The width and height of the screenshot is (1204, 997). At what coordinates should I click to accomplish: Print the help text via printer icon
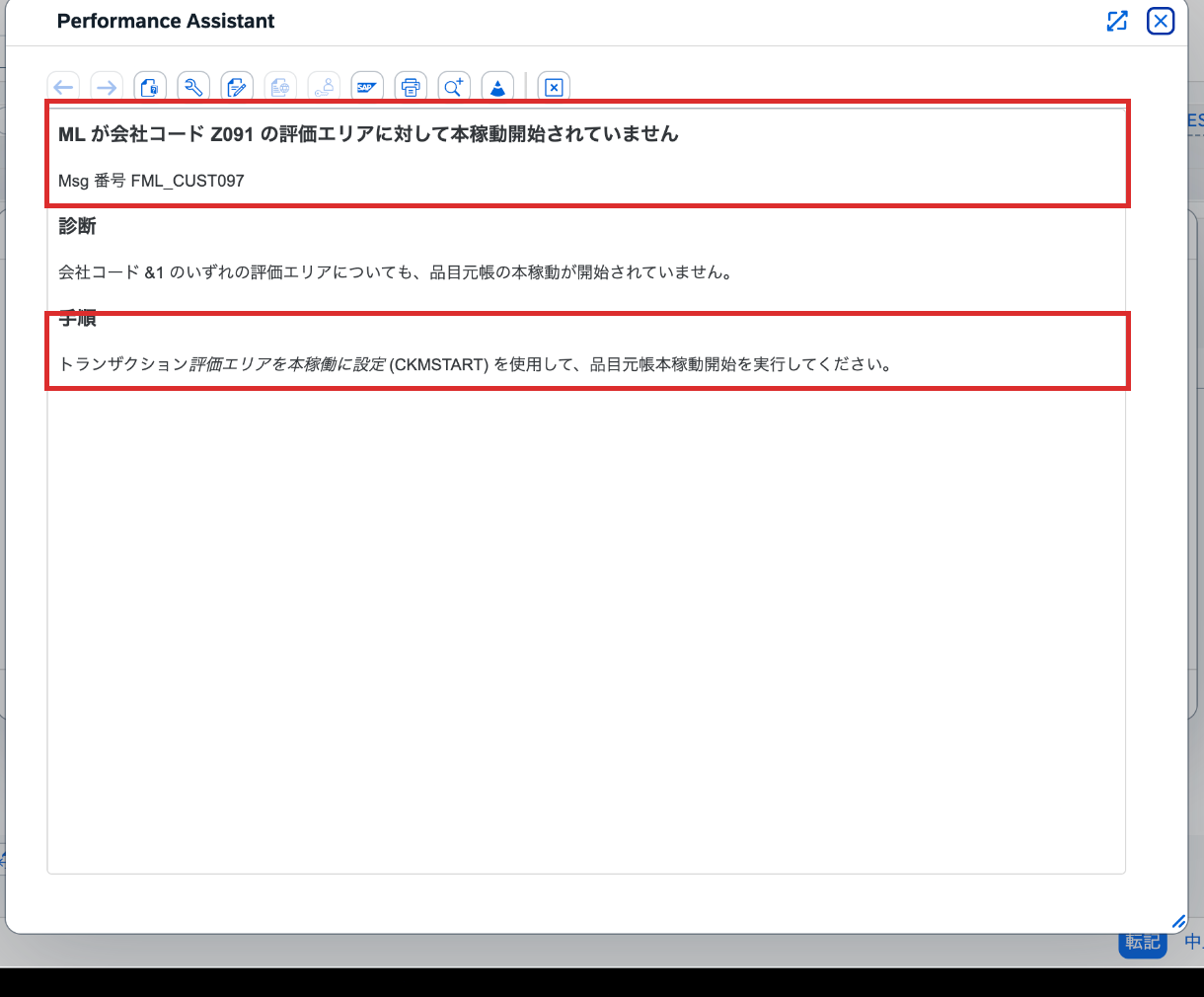point(411,87)
